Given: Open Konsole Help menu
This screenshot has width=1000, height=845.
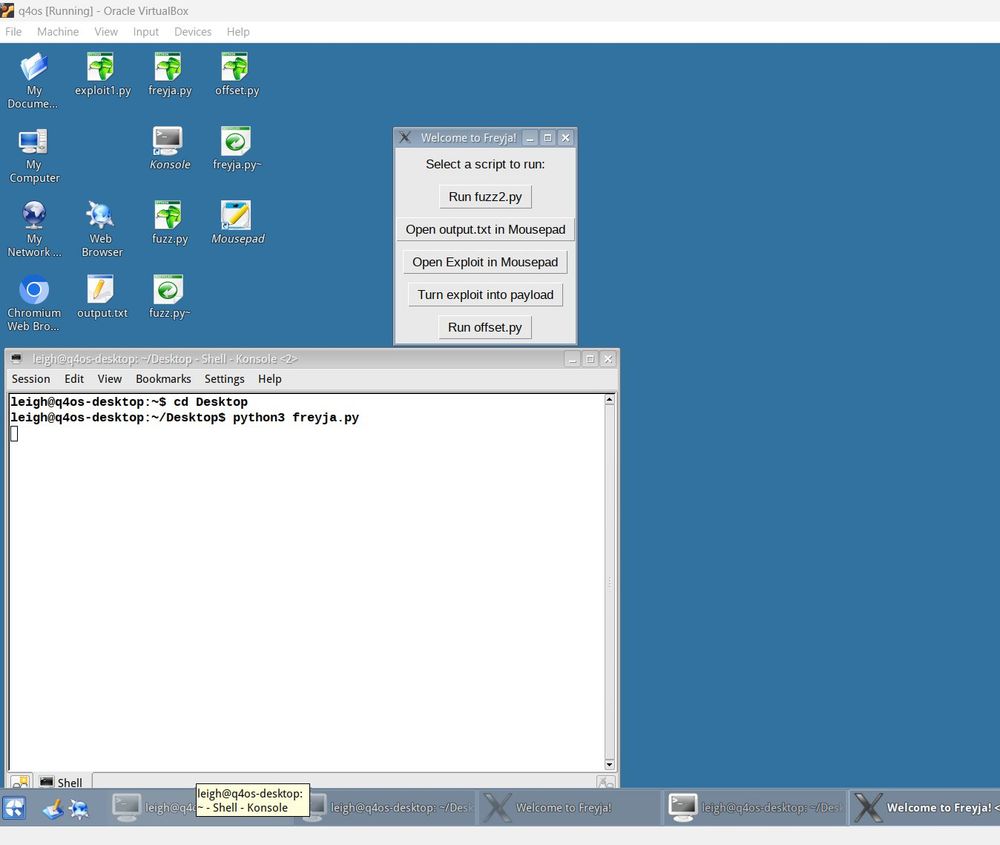Looking at the screenshot, I should tap(270, 379).
